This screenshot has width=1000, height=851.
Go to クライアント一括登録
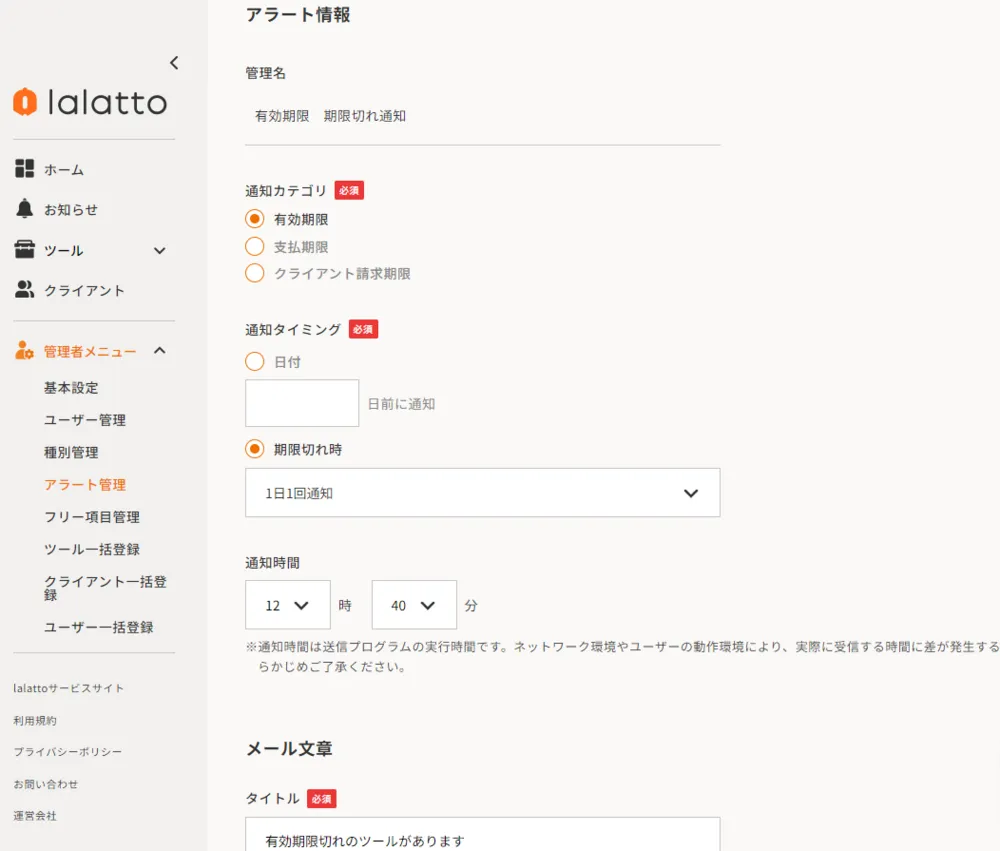coord(105,588)
